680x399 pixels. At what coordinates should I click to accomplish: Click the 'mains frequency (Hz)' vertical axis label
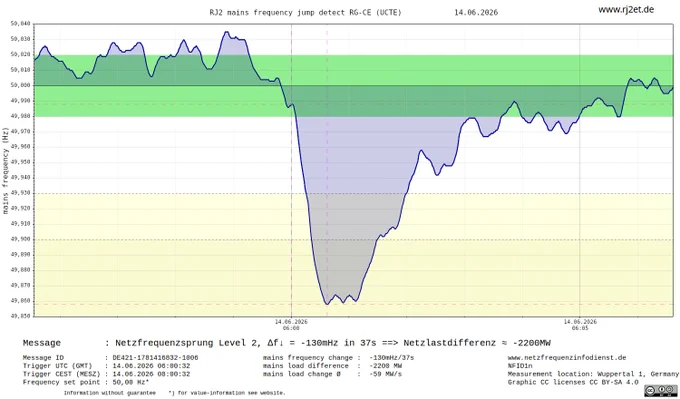pos(5,170)
